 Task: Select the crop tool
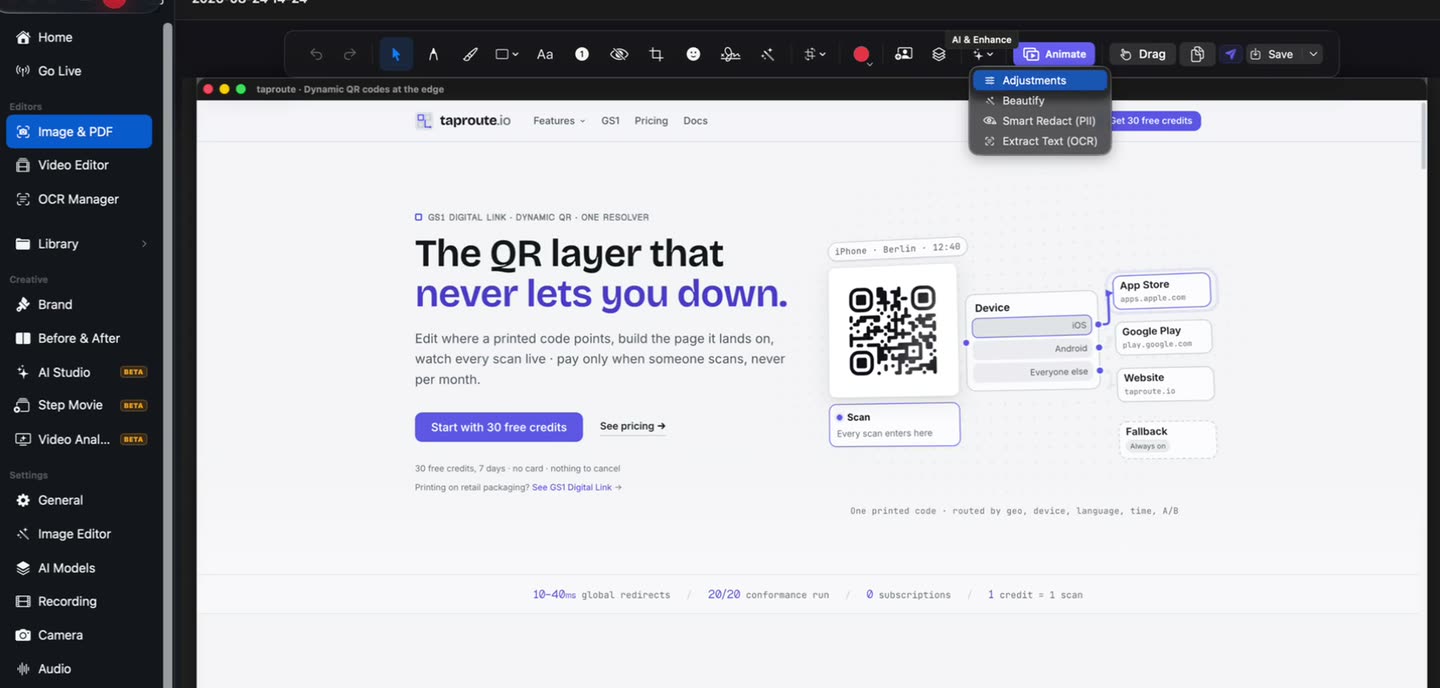656,54
